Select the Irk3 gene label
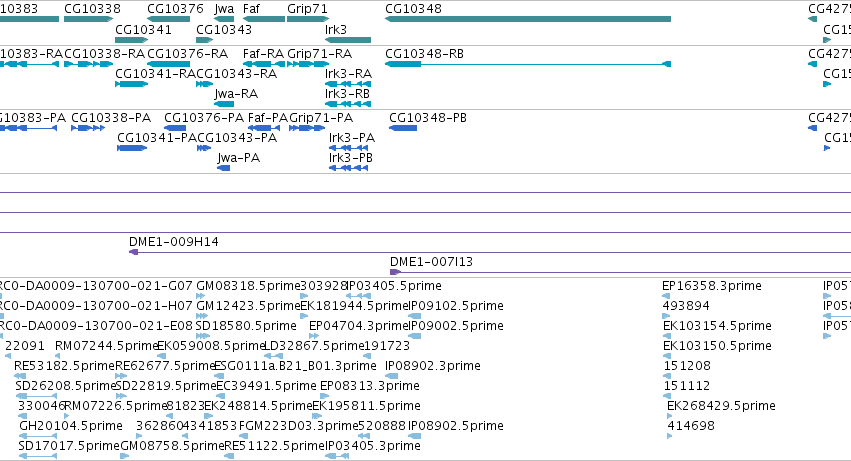The width and height of the screenshot is (851, 461). [x=335, y=29]
